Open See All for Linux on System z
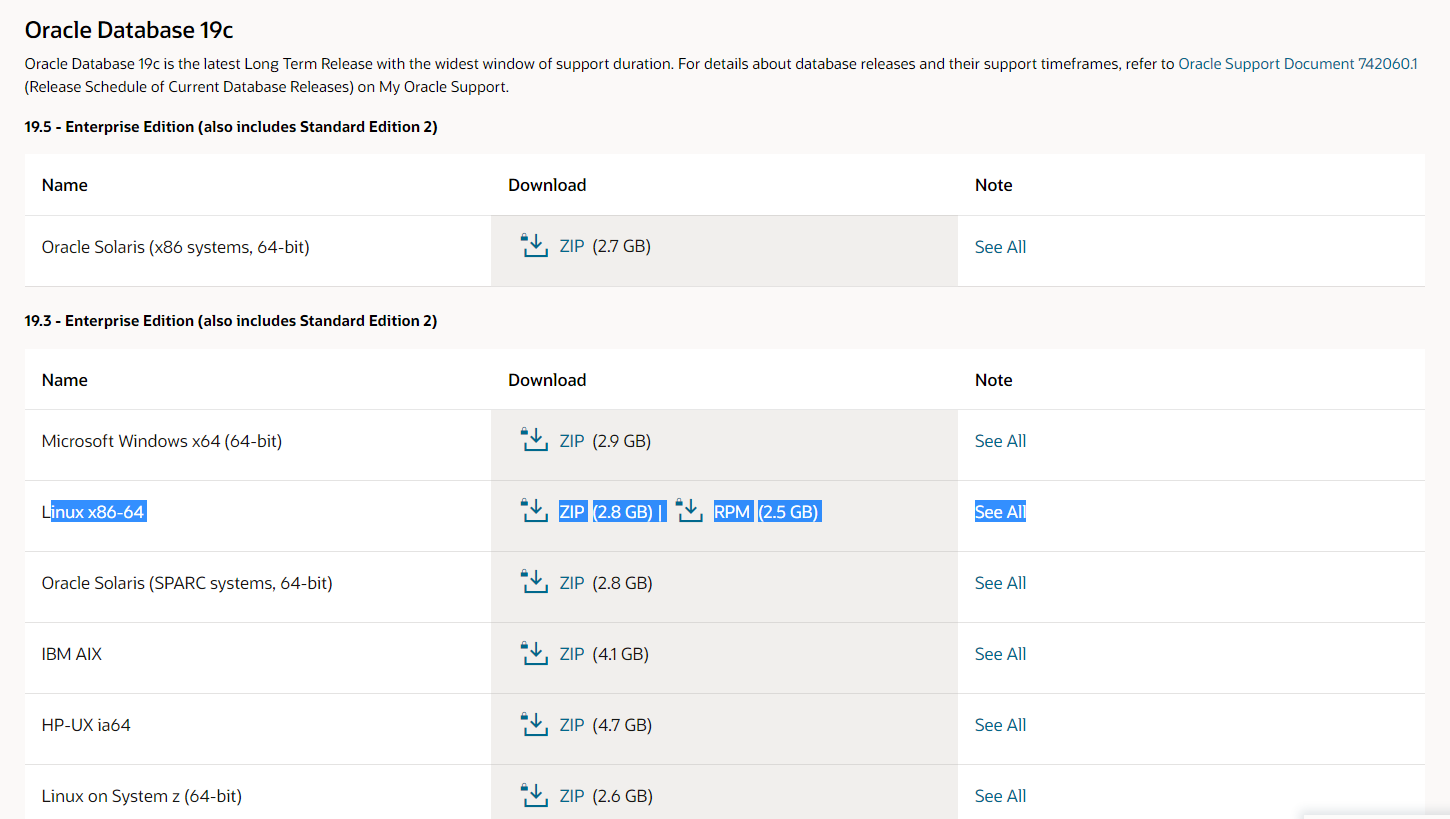This screenshot has height=819, width=1450. tap(1000, 795)
